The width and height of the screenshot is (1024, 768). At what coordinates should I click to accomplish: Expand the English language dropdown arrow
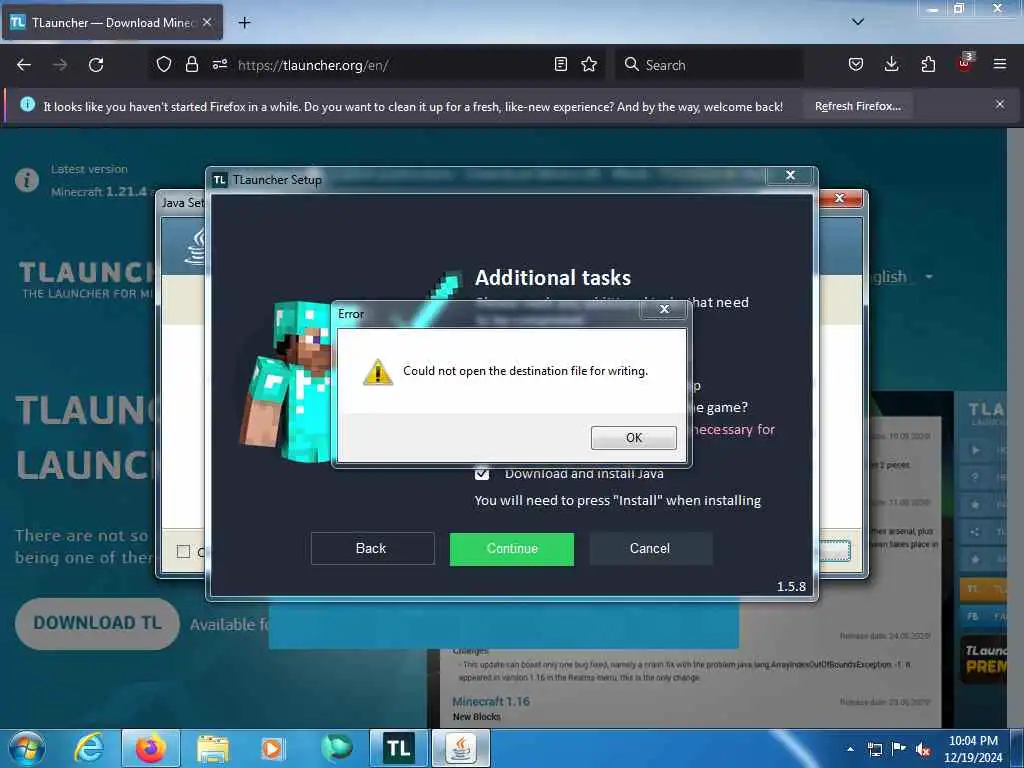pyautogui.click(x=929, y=277)
